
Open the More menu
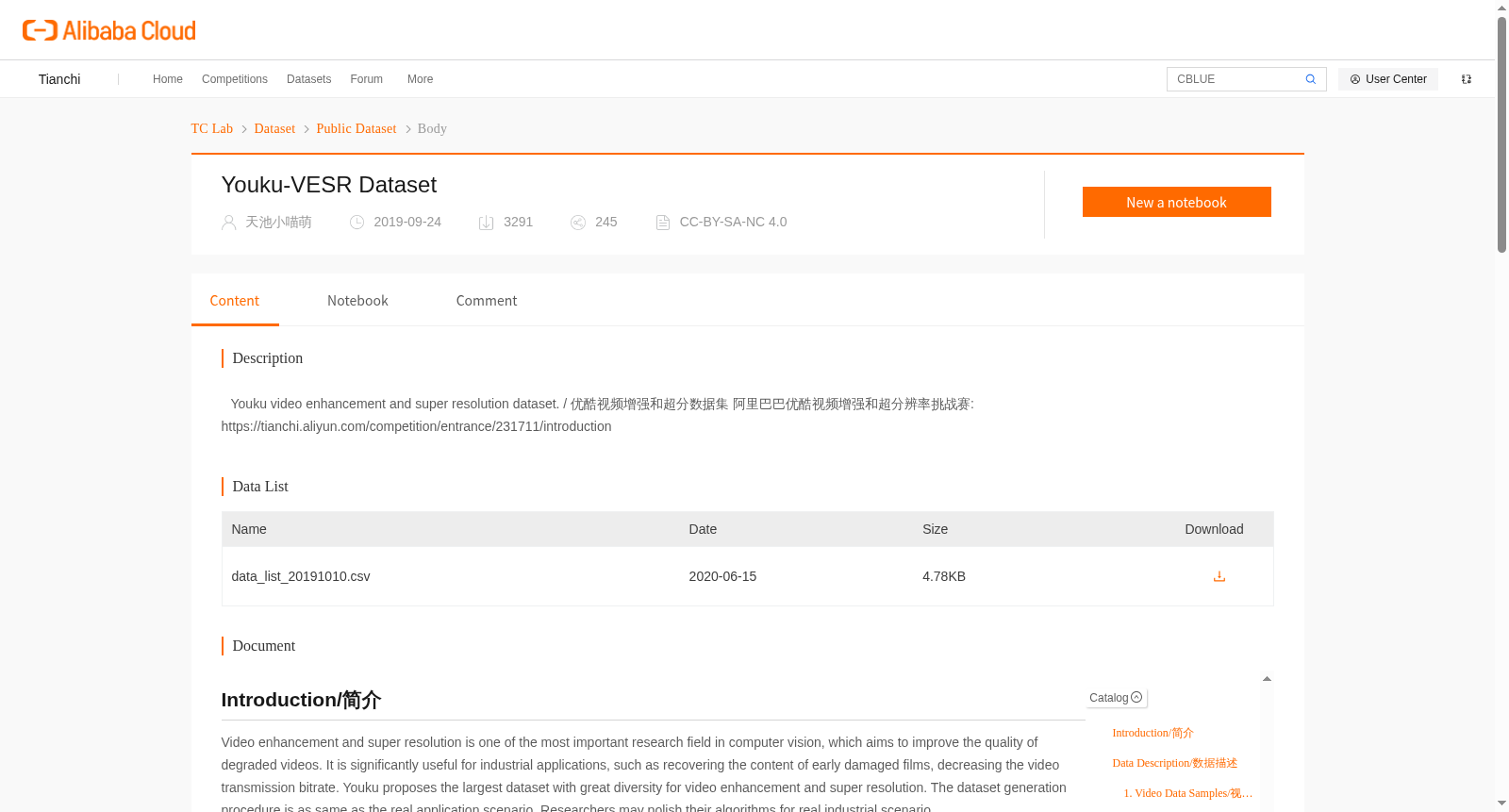coord(421,79)
